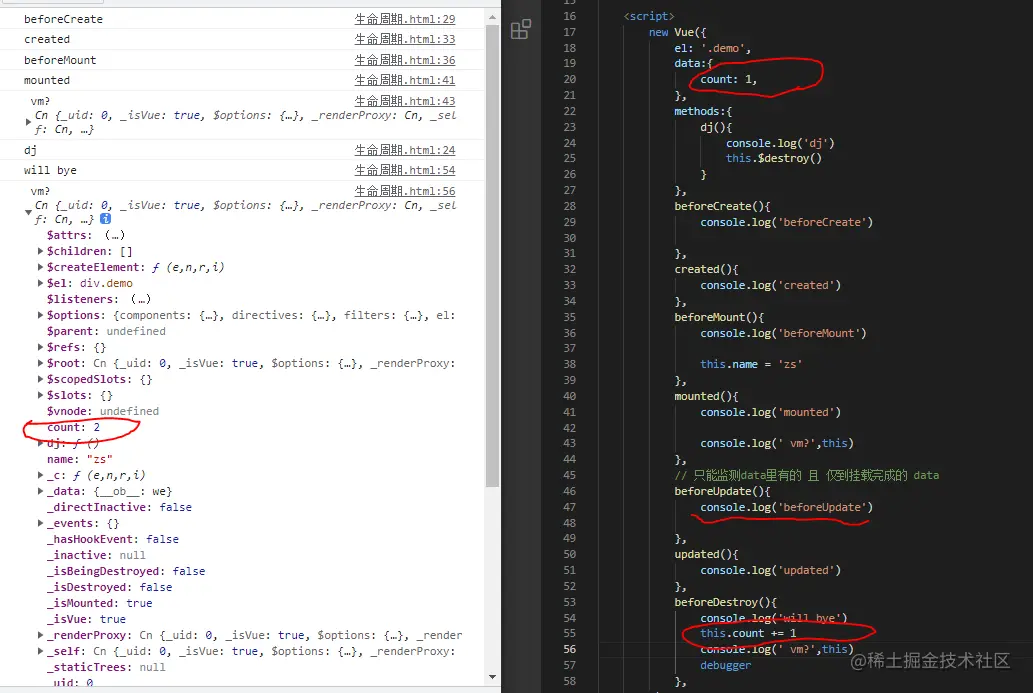1033x693 pixels.
Task: Open source link 生命周期.html:24
Action: (405, 150)
